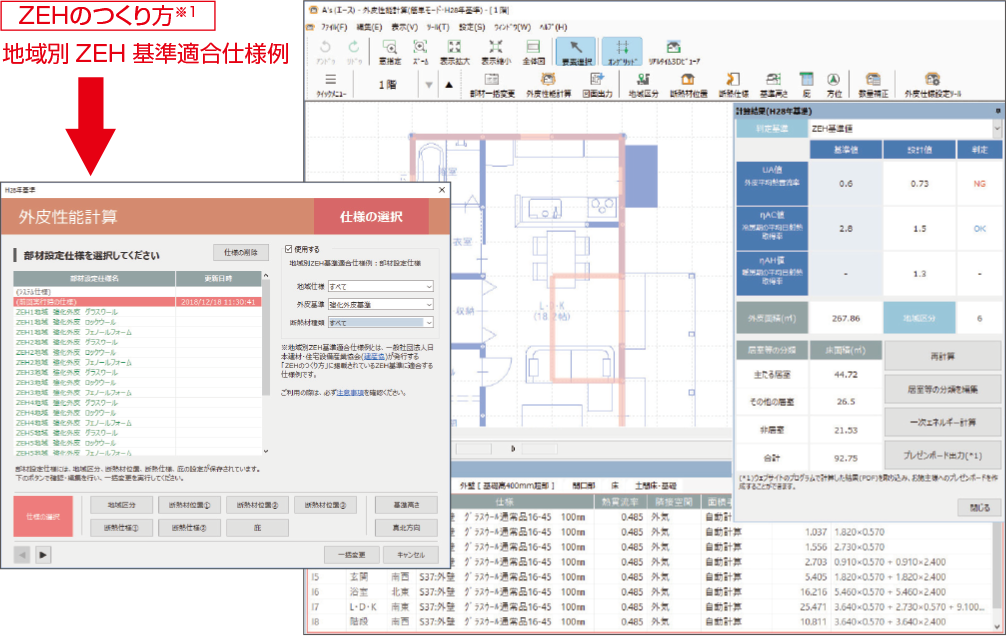Screen dimensions: 1006x636
Task: Click the 全体図 whole view icon
Action: coord(533,51)
